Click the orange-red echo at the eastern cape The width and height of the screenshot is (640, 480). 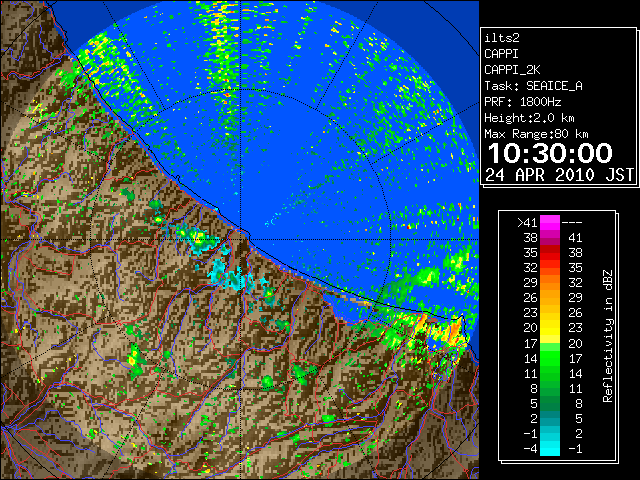pos(454,327)
